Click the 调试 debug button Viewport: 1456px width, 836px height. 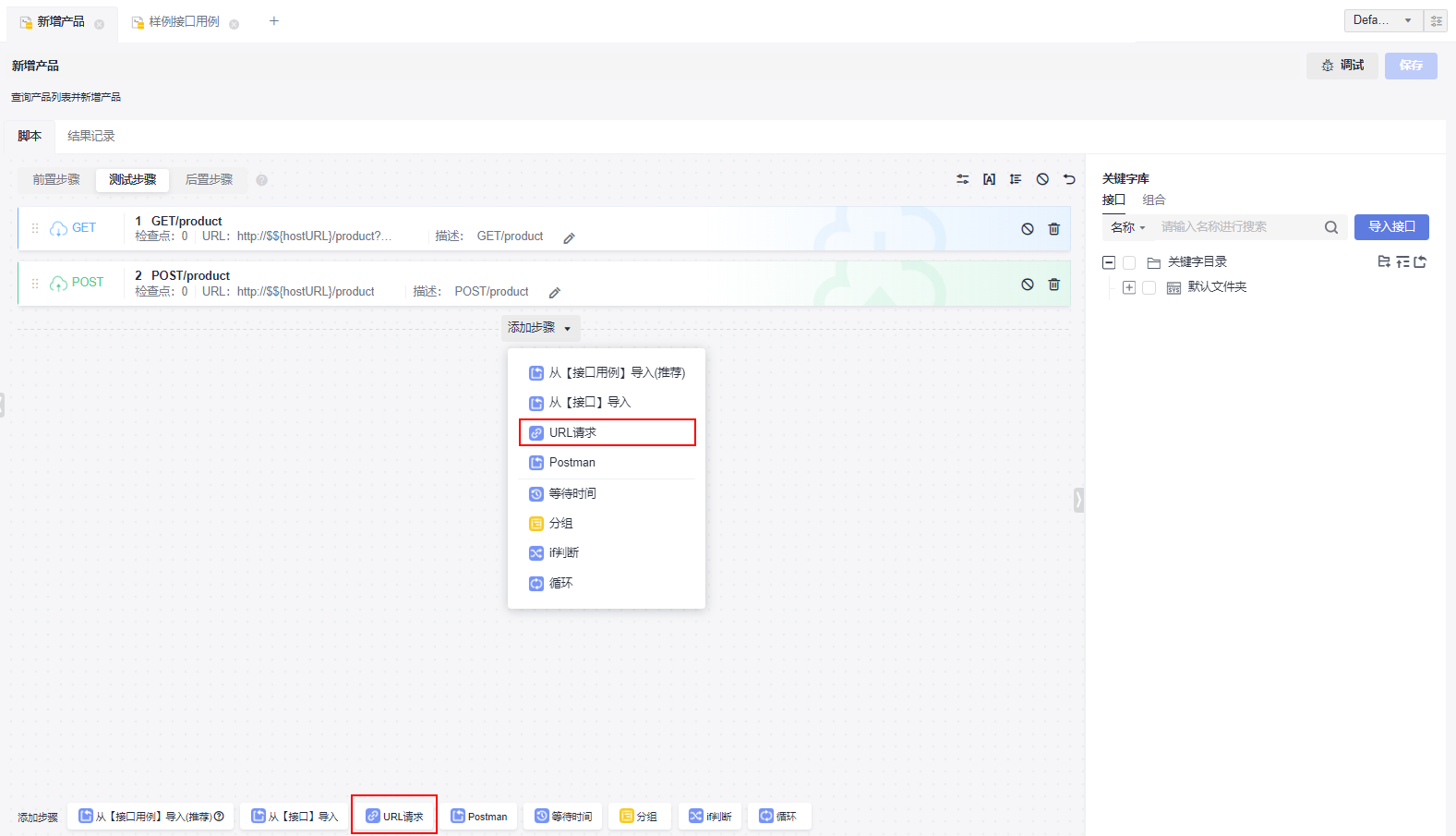click(1342, 66)
